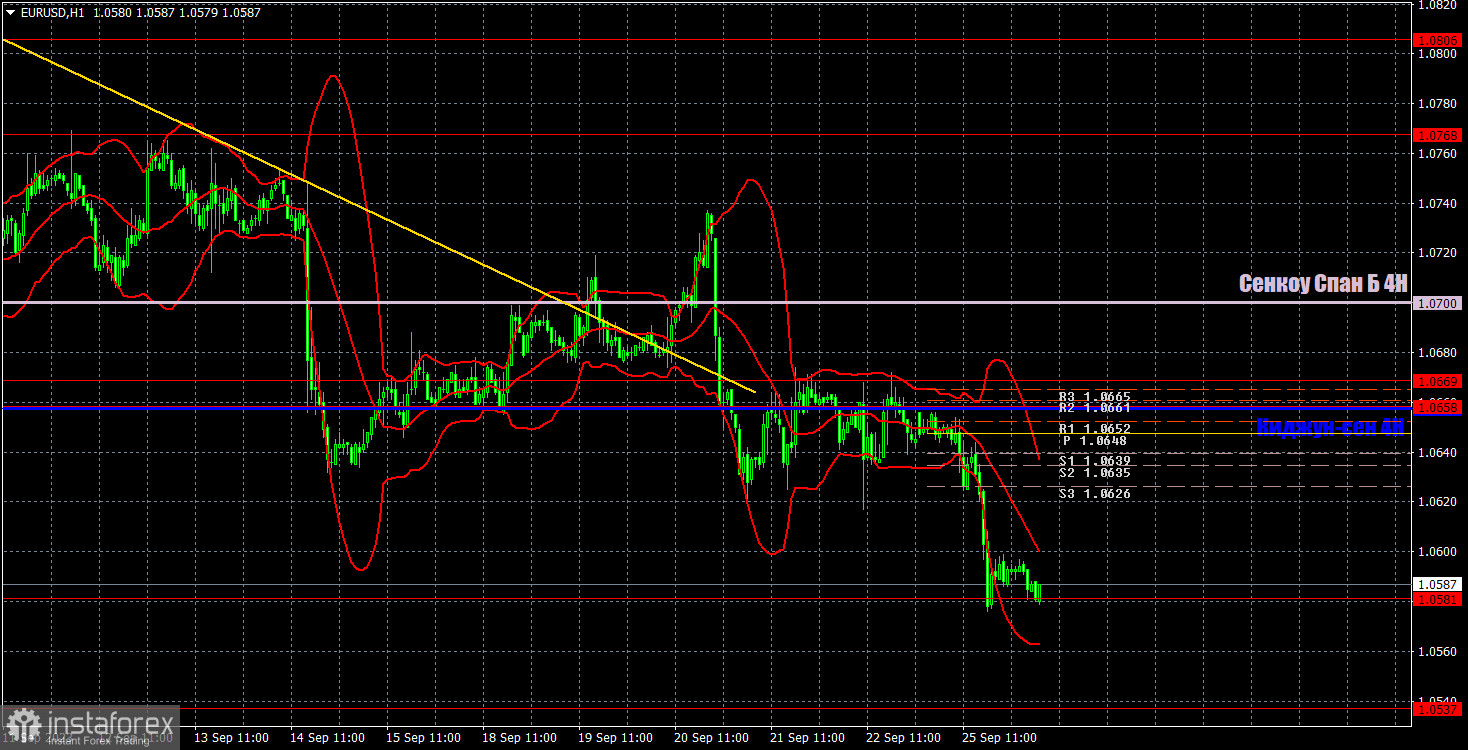Select the red 1.0806 price level label
1468x750 pixels.
[1439, 40]
